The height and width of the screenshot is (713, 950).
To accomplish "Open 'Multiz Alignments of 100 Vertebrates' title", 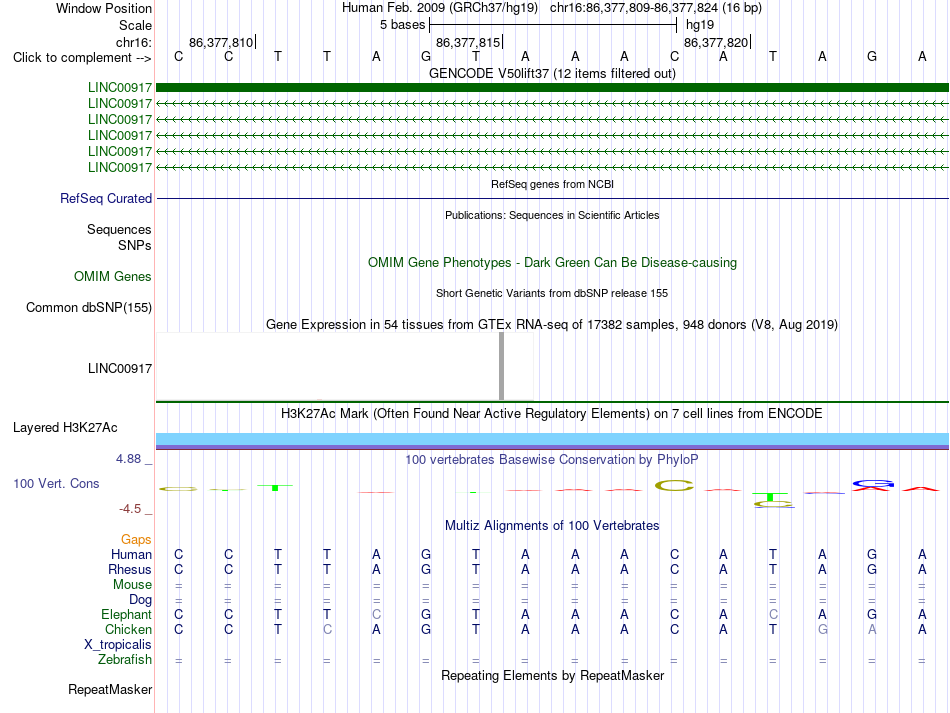I will coord(552,526).
